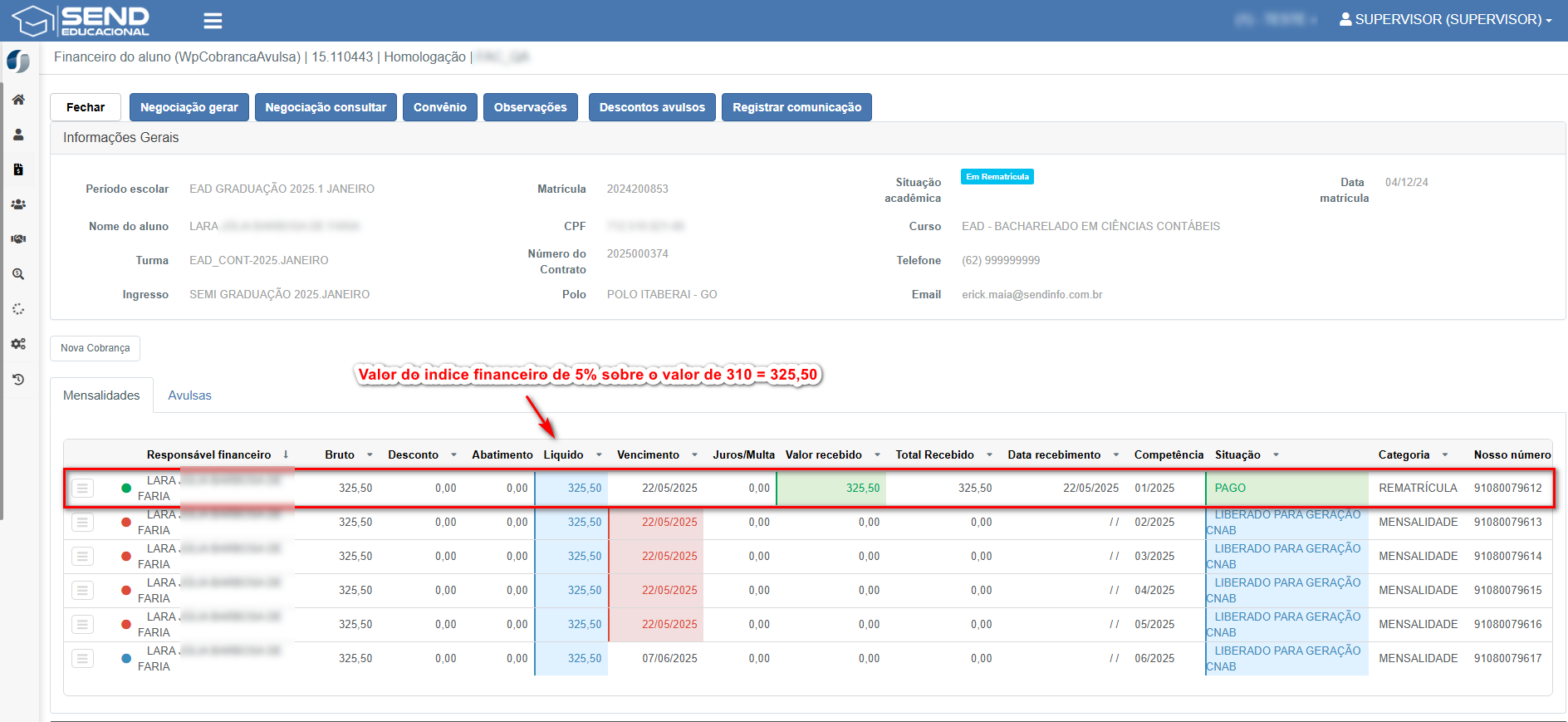The image size is (1568, 722).
Task: Open the people group icon in sidebar
Action: coord(18,204)
